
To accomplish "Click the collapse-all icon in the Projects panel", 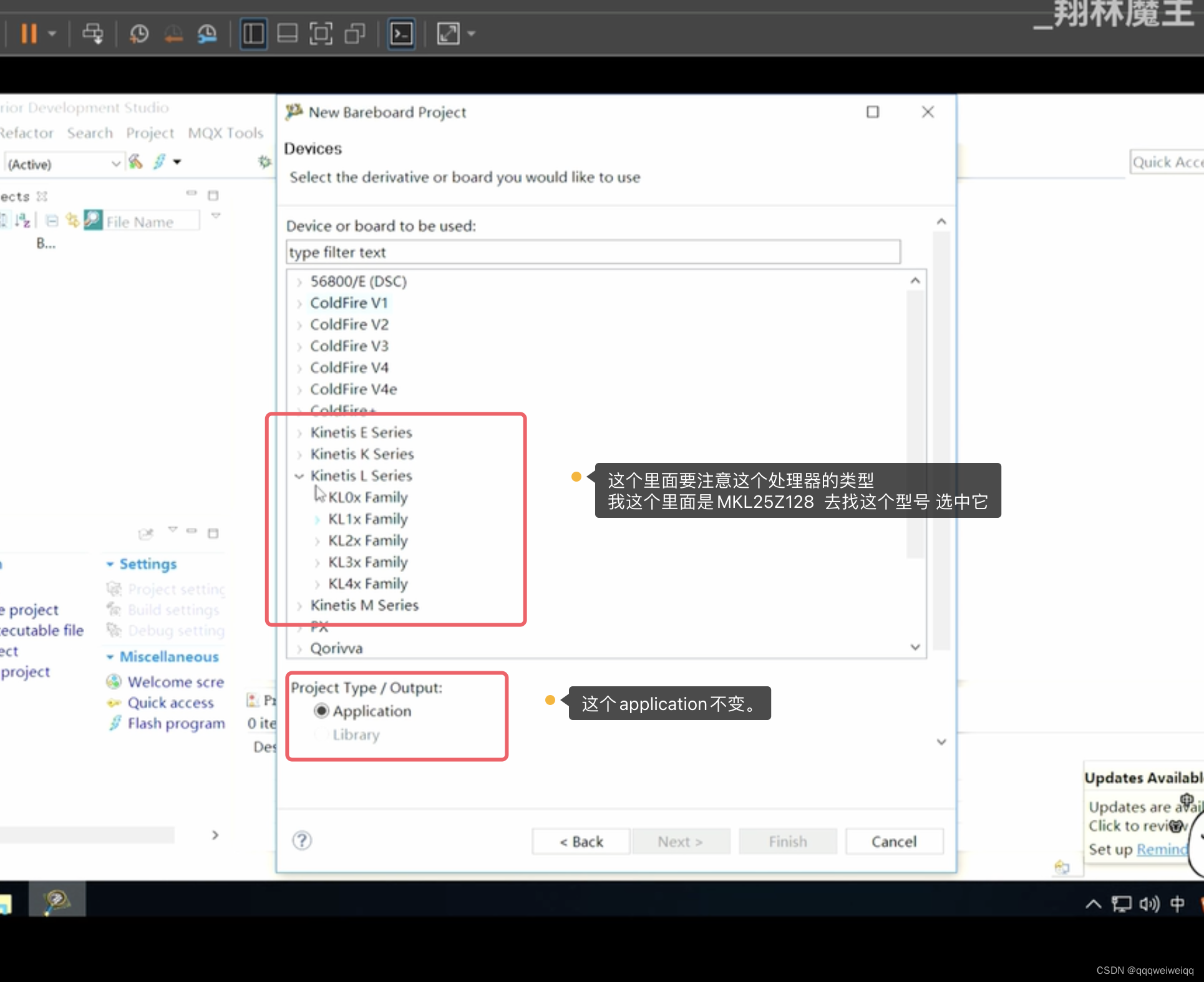I will point(51,220).
